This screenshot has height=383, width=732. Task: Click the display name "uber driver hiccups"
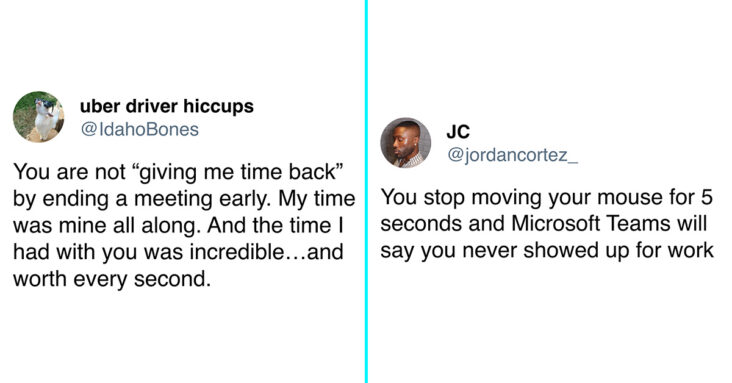(167, 106)
